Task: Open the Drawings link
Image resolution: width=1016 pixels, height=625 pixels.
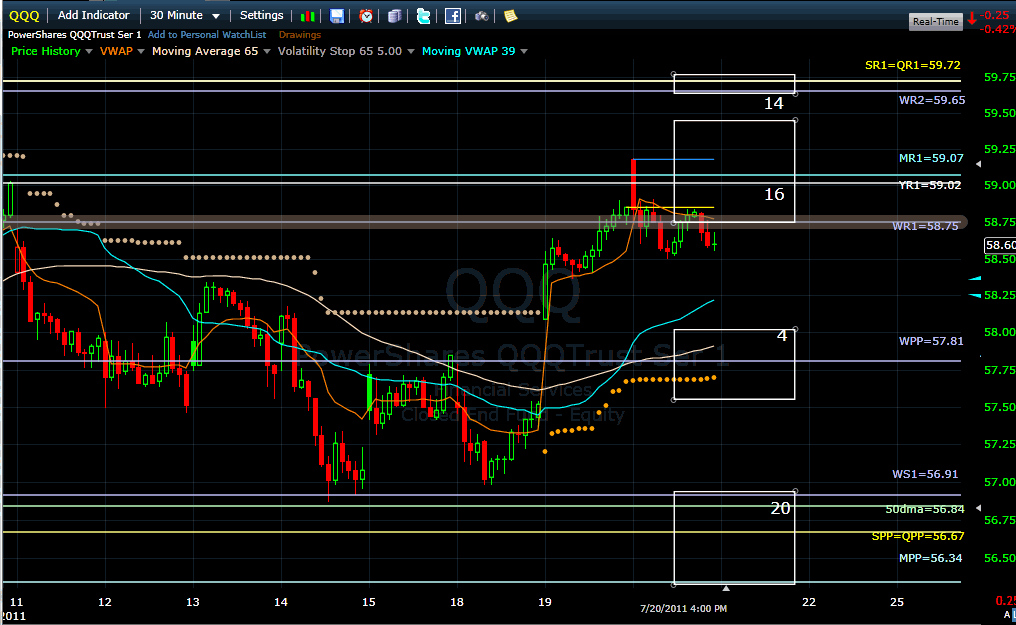Action: pyautogui.click(x=300, y=35)
